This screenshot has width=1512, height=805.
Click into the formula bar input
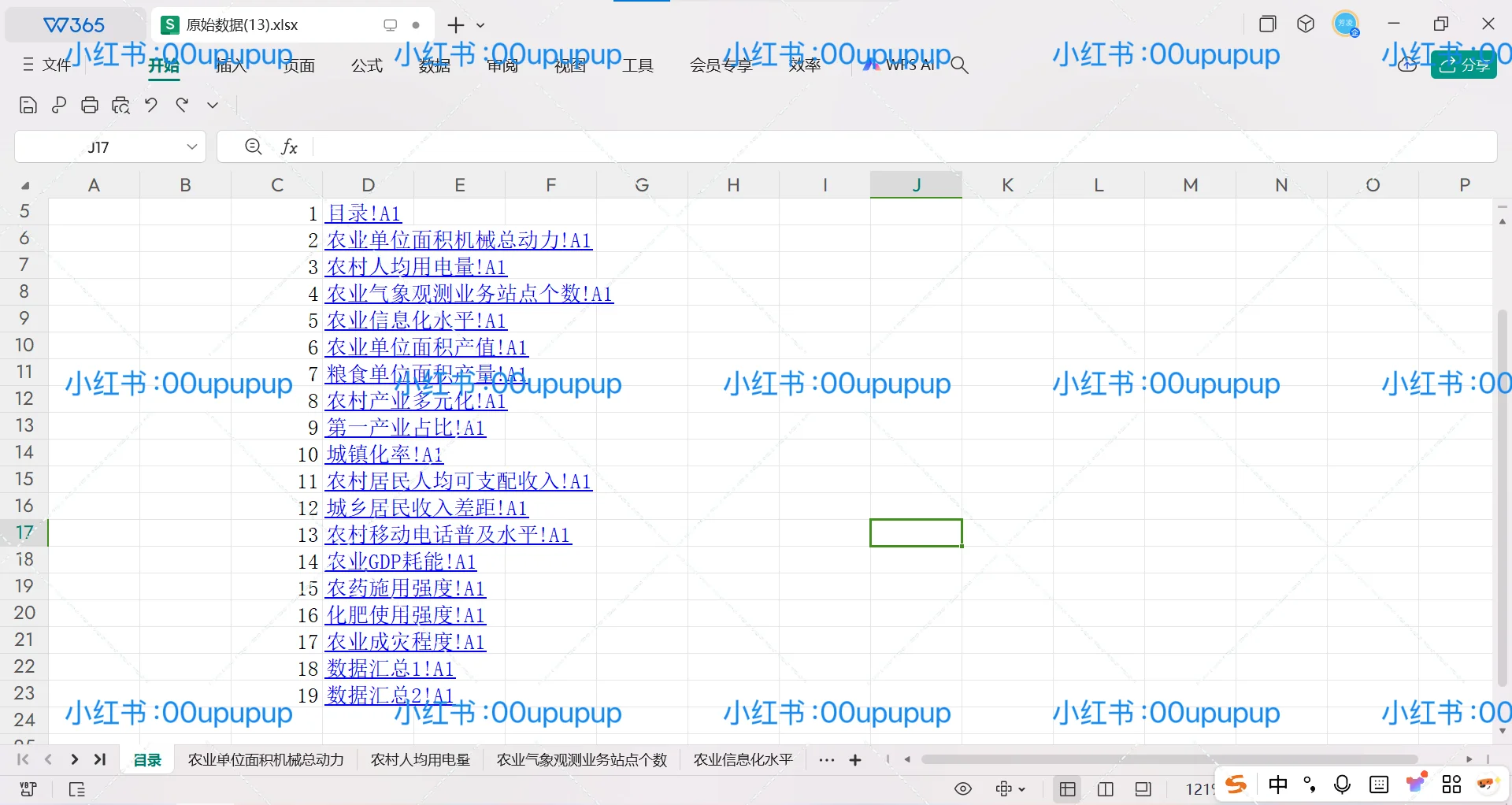point(904,147)
